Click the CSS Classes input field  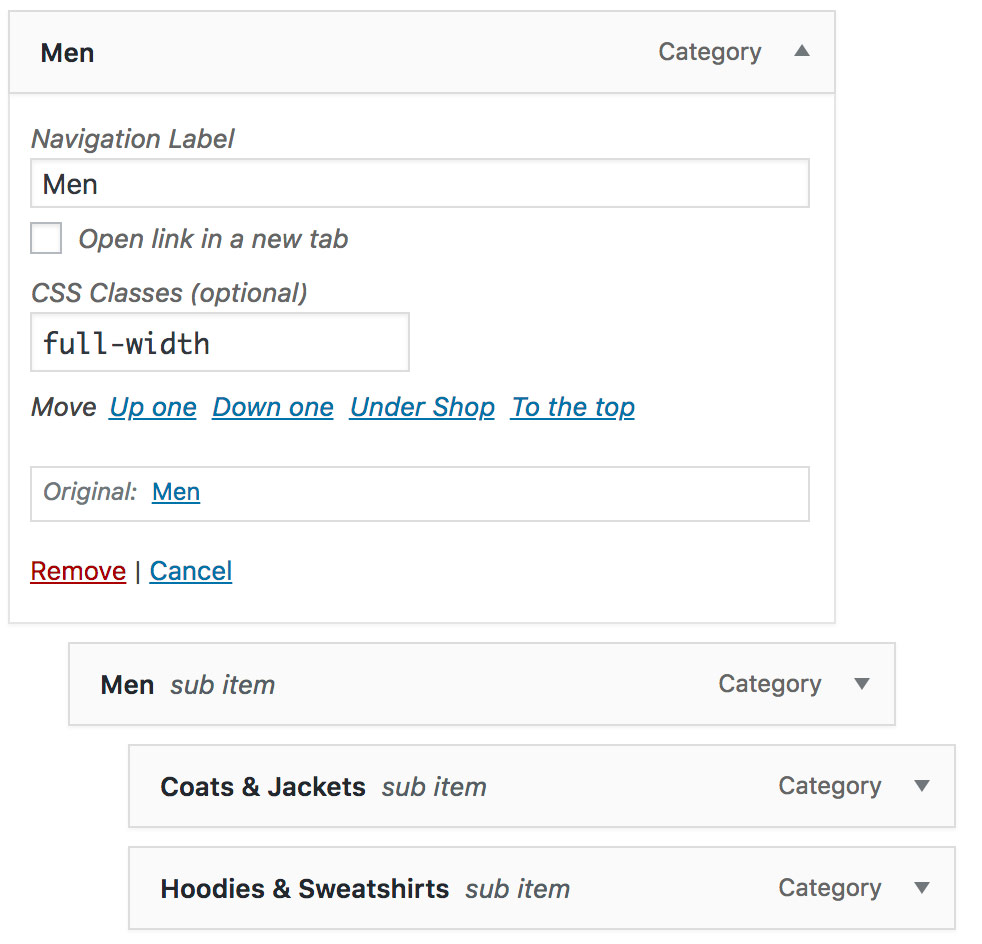click(x=220, y=343)
